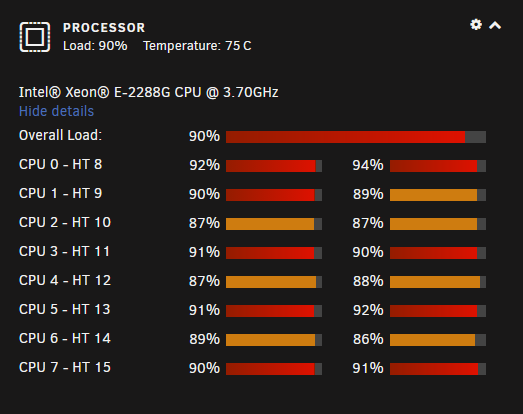Click HT 12 load bar at 88%
This screenshot has height=414, width=523.
438,282
